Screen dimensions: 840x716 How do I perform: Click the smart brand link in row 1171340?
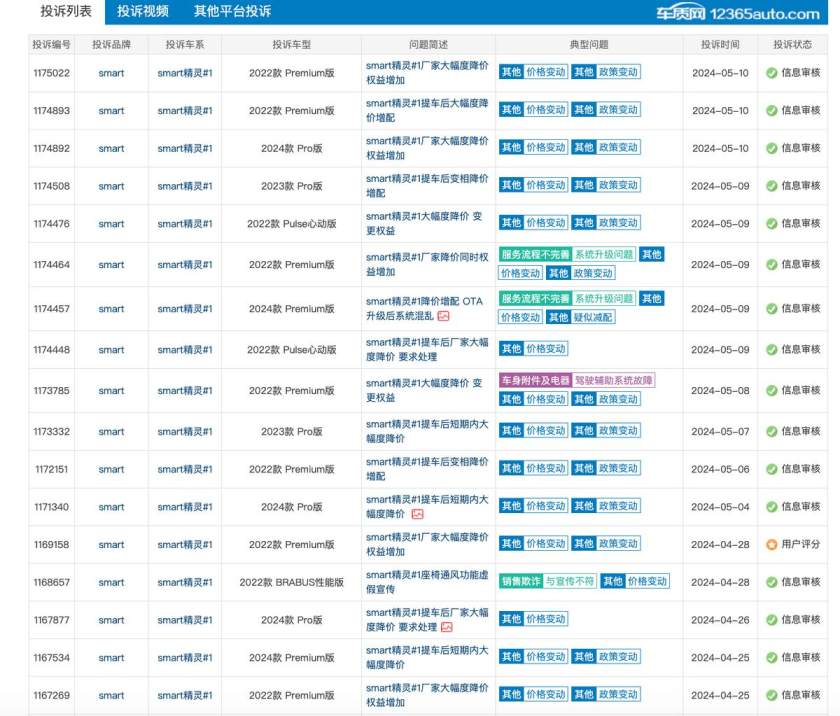point(111,507)
